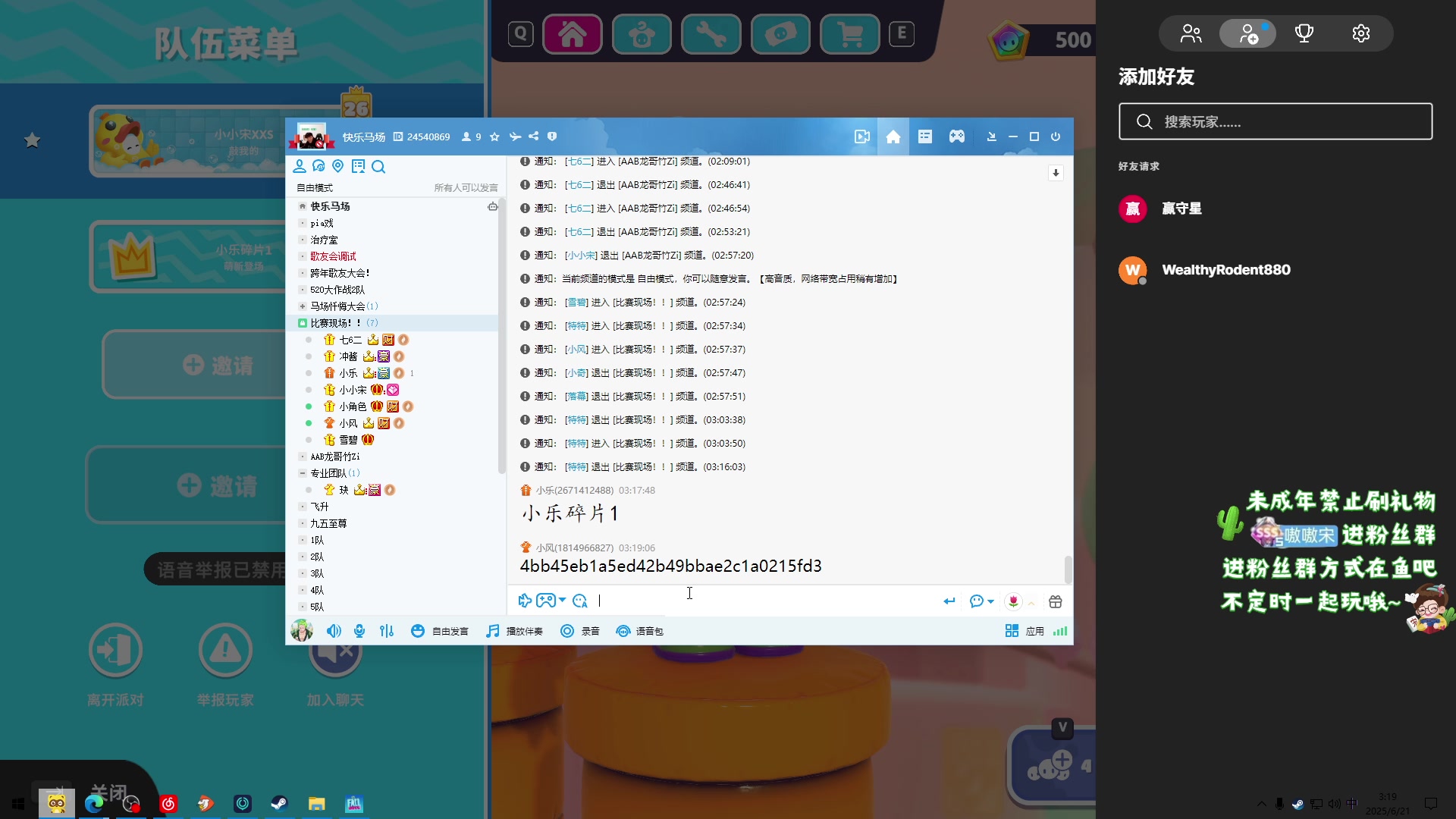This screenshot has height=819, width=1456.
Task: Open the friends list tab in right panel
Action: pyautogui.click(x=1191, y=33)
